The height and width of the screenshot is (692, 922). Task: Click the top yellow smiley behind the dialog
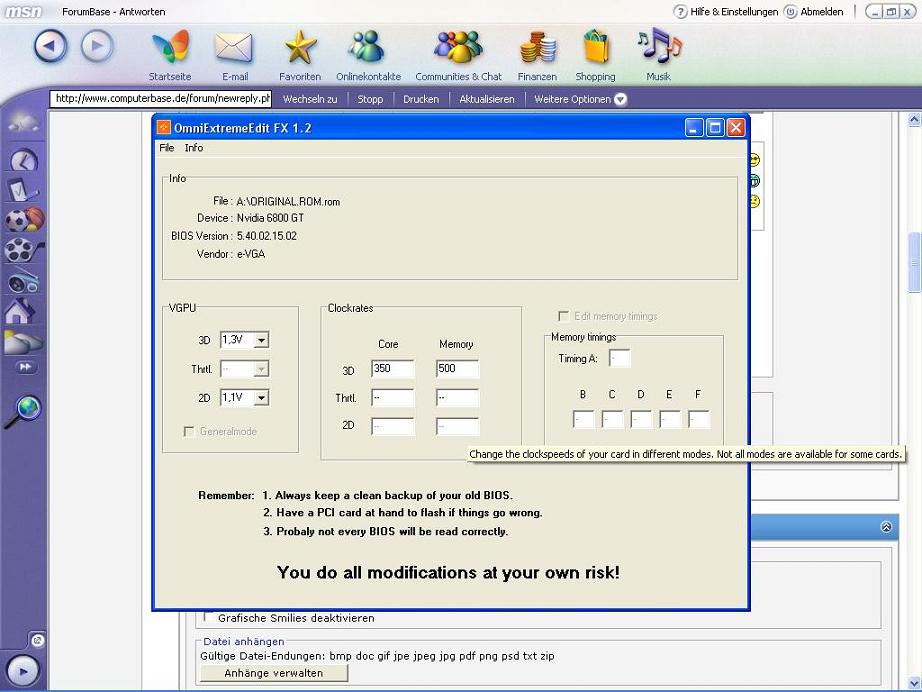pos(754,160)
